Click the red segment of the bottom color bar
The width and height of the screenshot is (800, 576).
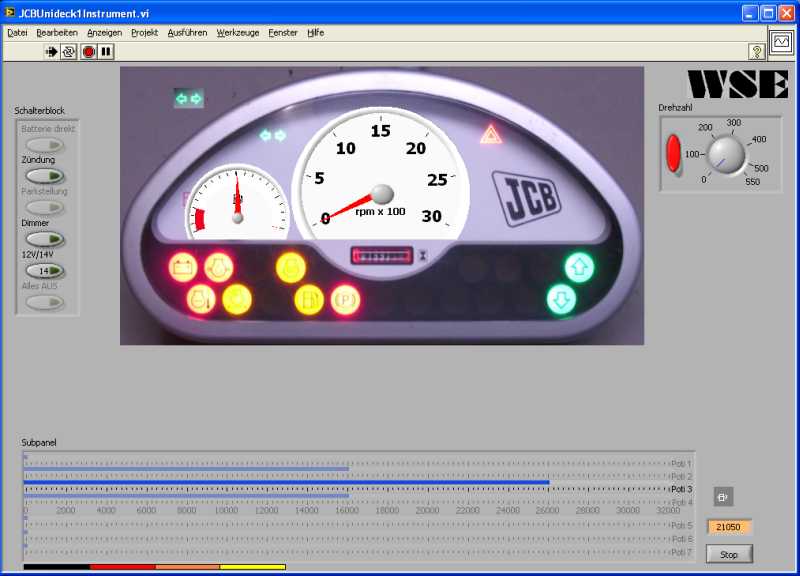pos(122,567)
